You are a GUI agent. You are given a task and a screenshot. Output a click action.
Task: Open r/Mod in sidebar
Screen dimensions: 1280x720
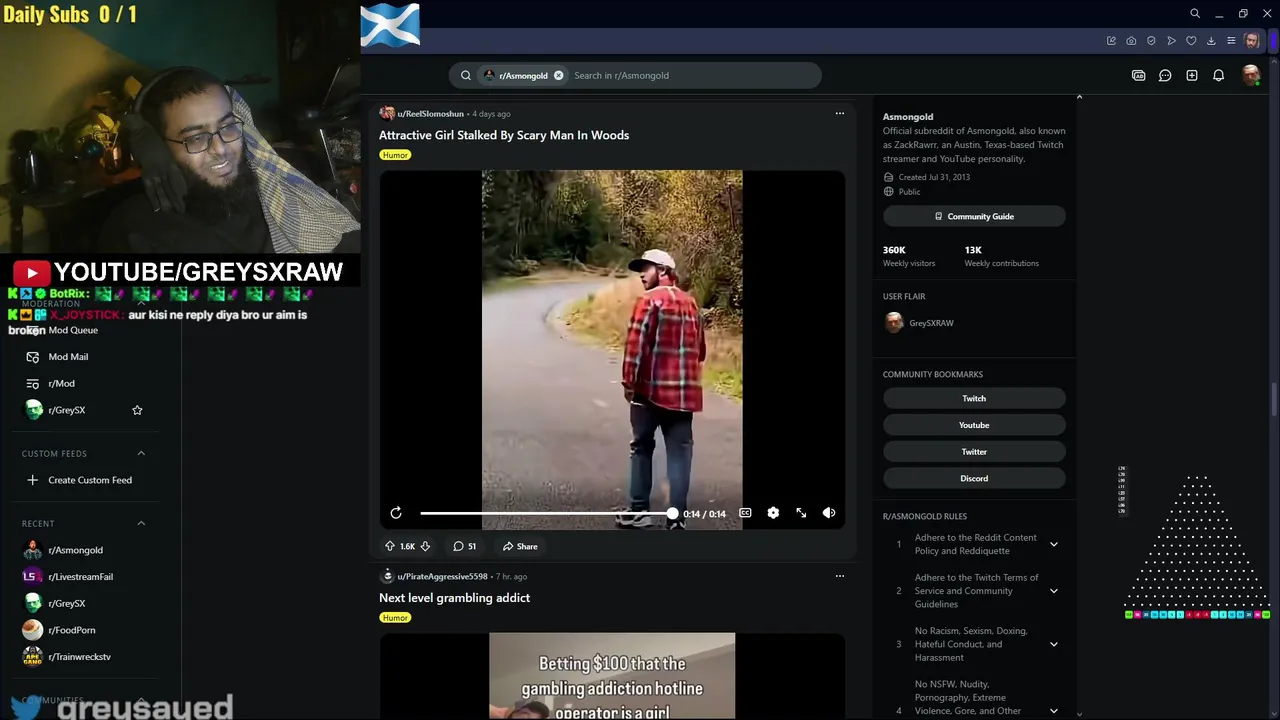[61, 383]
